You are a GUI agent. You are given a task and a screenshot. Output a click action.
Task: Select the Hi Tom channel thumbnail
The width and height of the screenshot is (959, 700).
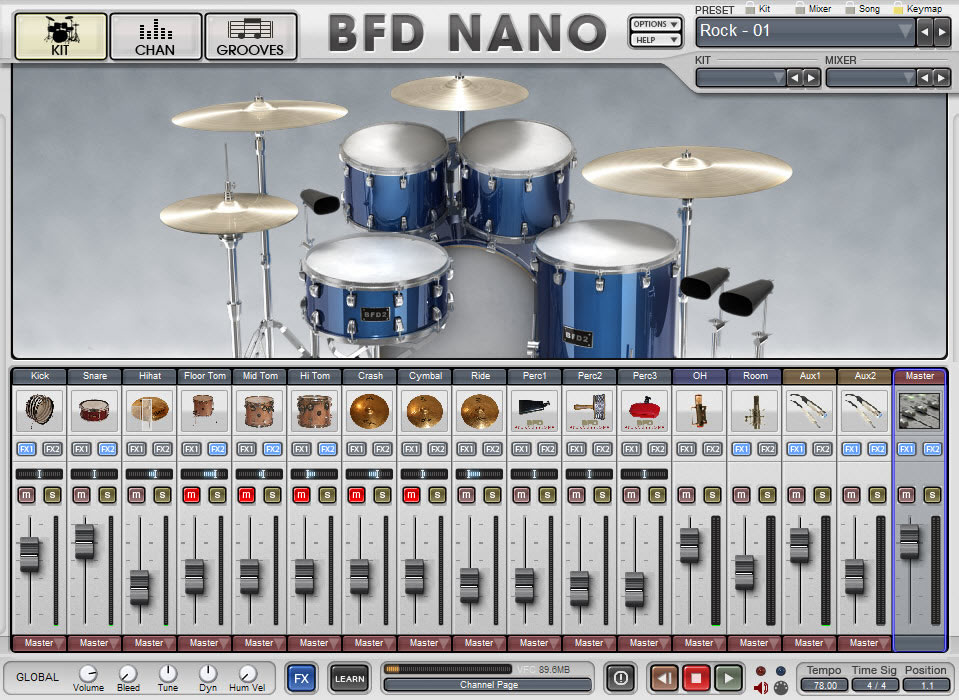pos(315,410)
